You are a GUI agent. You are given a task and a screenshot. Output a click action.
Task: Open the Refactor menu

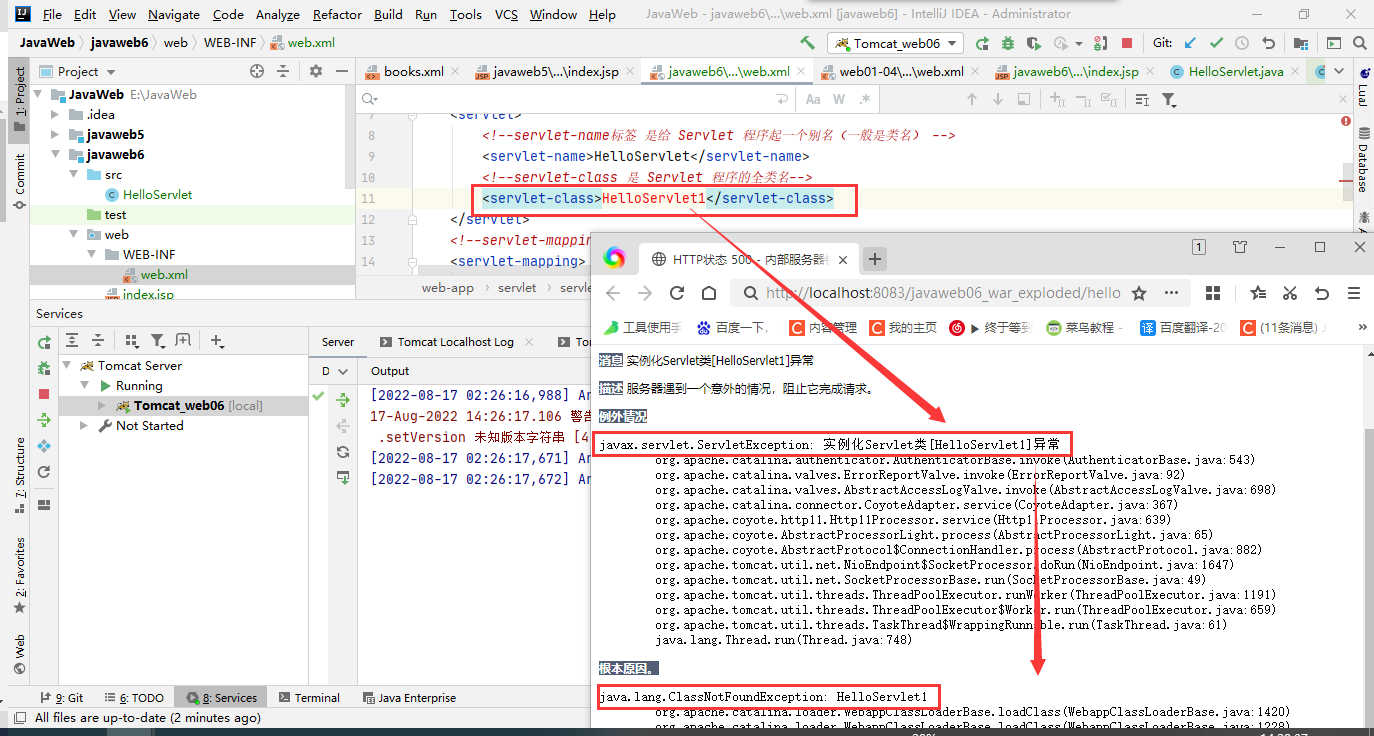tap(337, 15)
